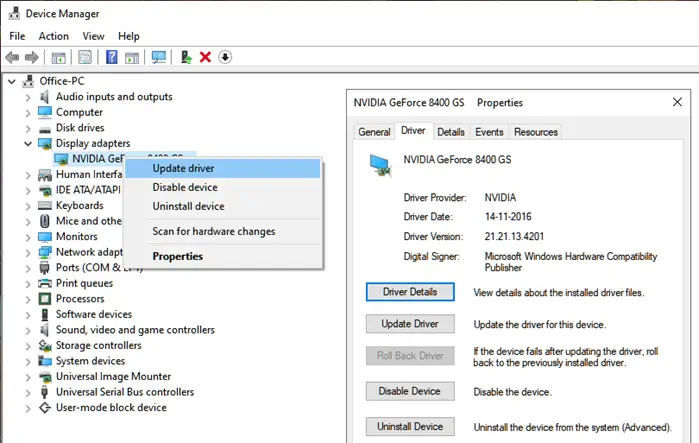Viewport: 699px width, 443px height.
Task: Expand the Processors category
Action: tap(28, 299)
